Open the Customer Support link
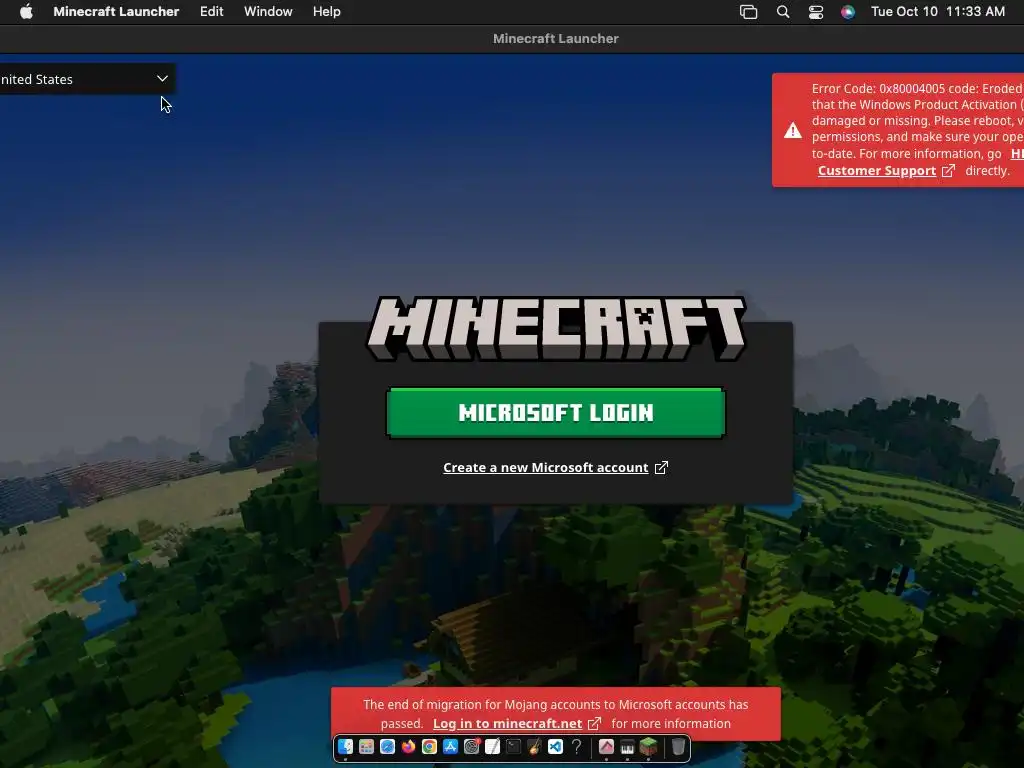The image size is (1024, 768). 876,170
